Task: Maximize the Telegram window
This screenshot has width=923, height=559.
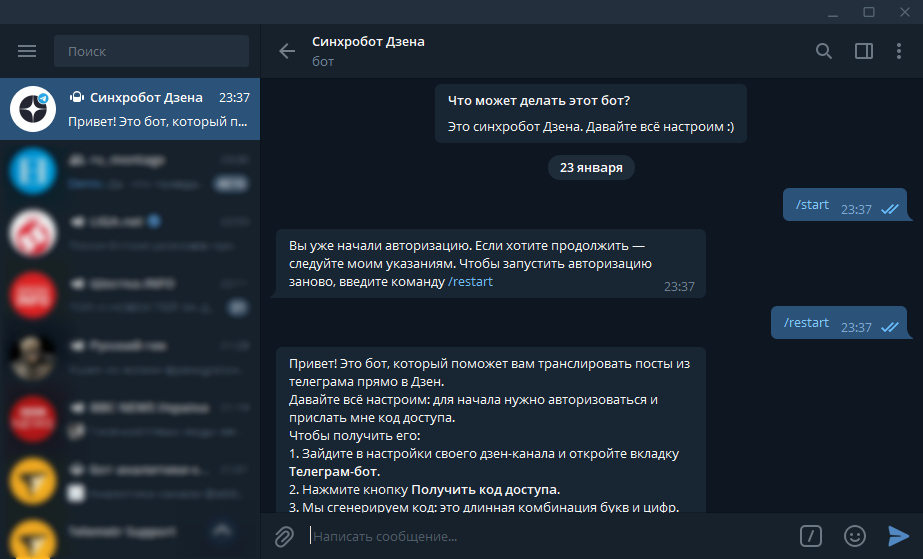Action: (869, 12)
